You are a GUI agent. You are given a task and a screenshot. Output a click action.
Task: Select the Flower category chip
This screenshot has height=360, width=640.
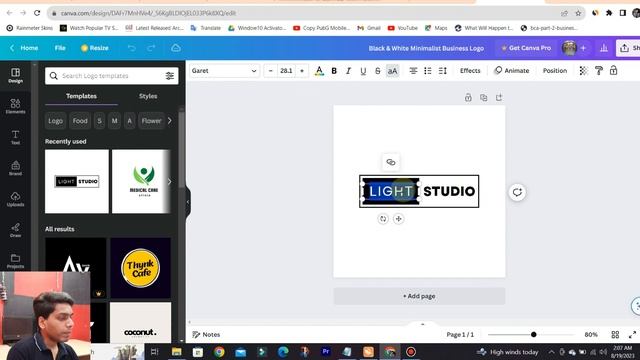pos(151,121)
